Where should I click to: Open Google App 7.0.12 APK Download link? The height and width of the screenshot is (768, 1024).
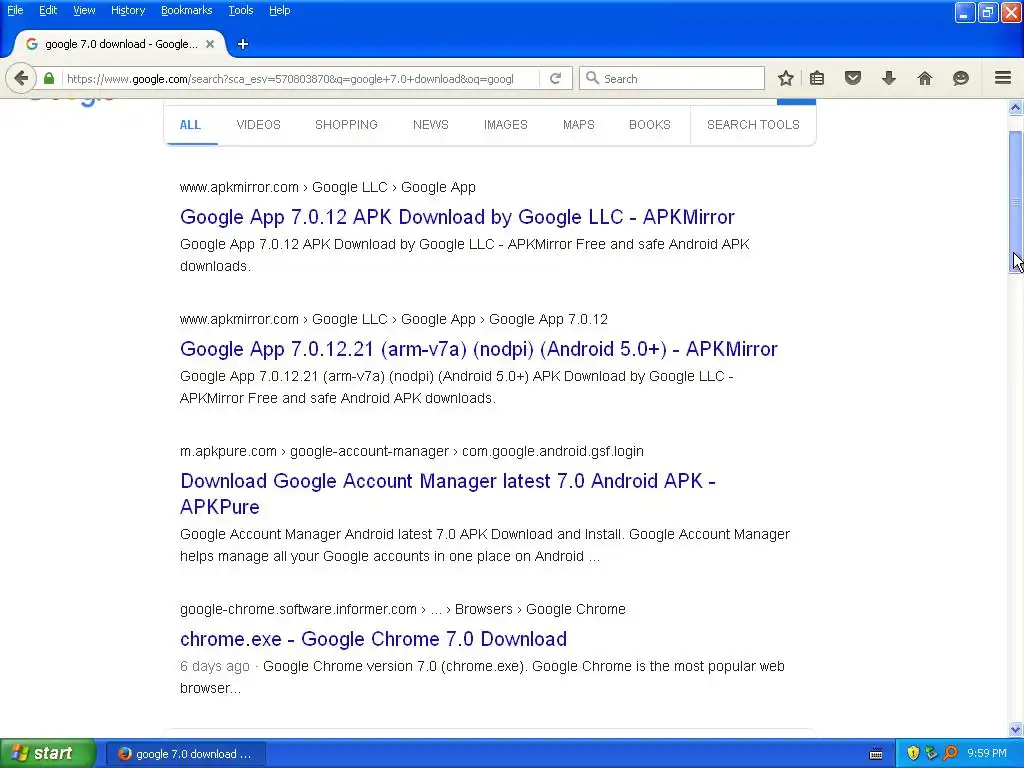pos(457,217)
